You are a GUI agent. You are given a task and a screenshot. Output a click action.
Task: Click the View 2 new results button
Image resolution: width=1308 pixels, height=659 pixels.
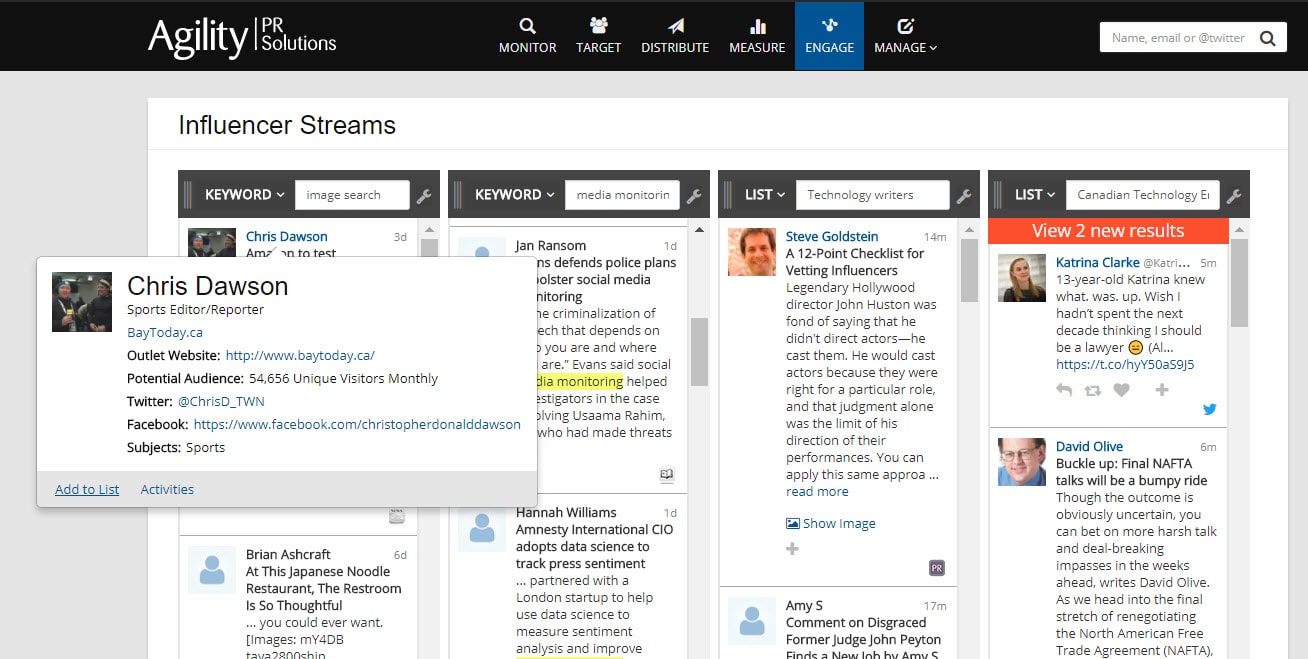pyautogui.click(x=1109, y=230)
